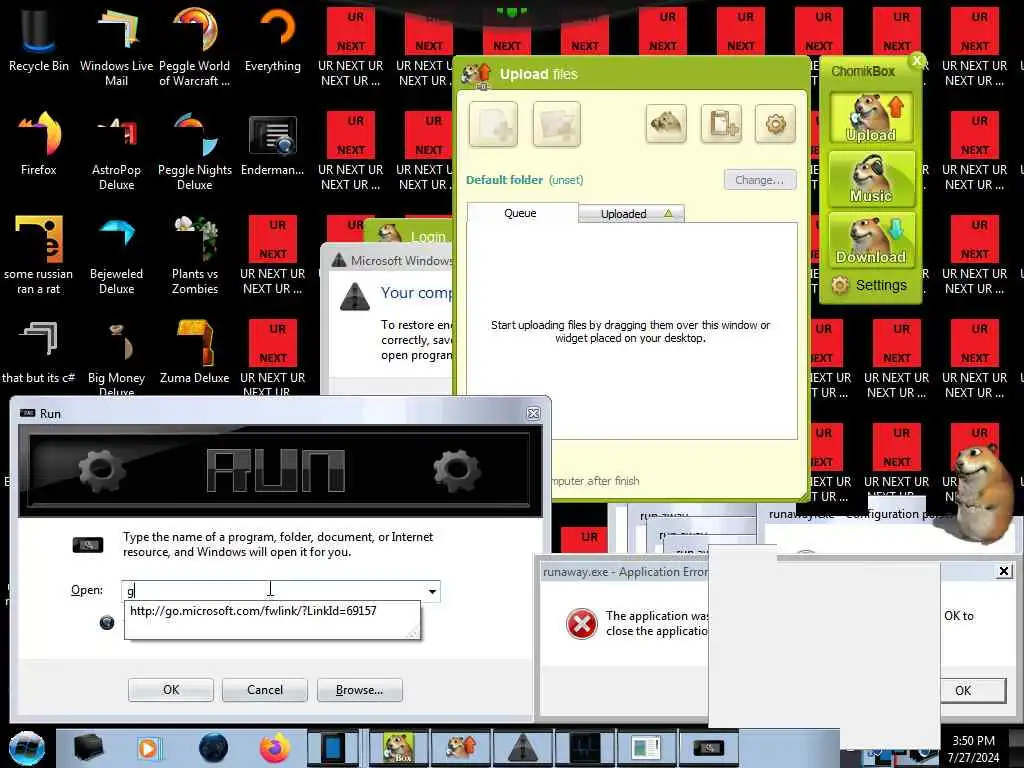Close the Run dialog window

point(534,413)
